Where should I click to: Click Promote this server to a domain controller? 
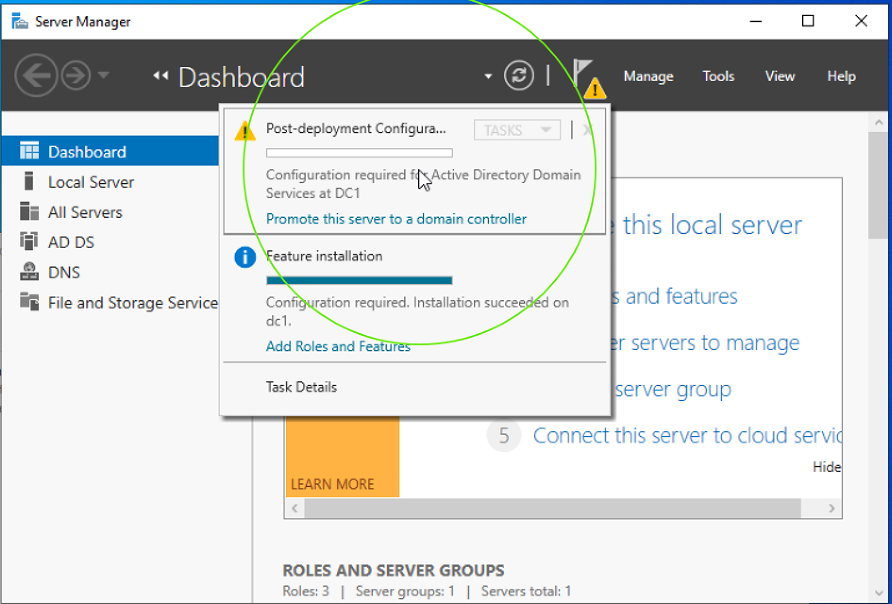click(396, 219)
